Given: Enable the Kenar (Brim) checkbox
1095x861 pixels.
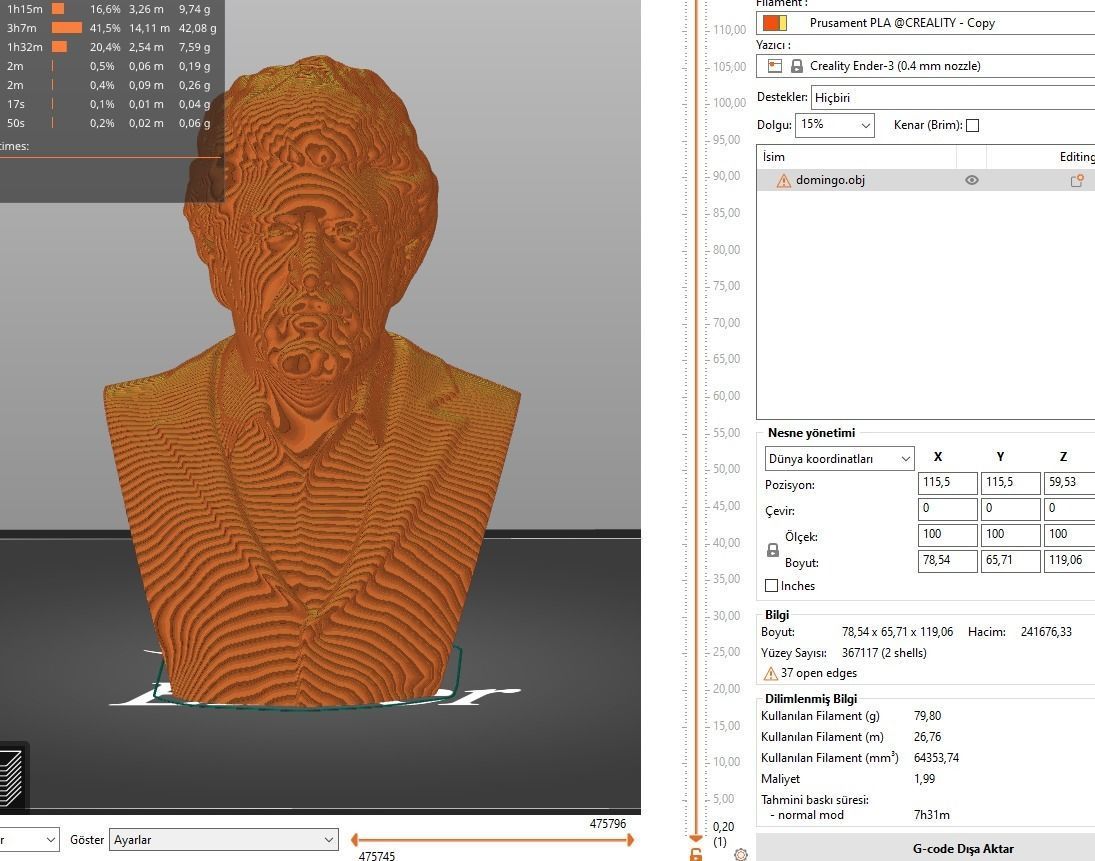Looking at the screenshot, I should pos(972,126).
